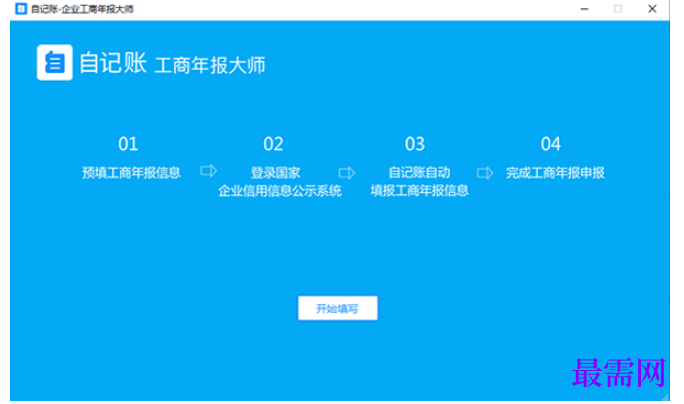Select step 01 预填工商年报信息 text
The width and height of the screenshot is (684, 404).
point(131,173)
